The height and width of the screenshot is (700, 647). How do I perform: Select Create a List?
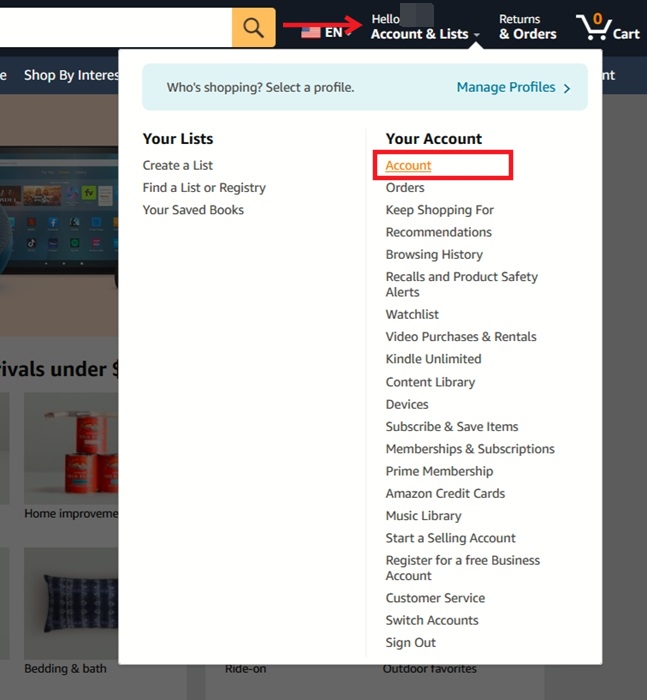coord(177,165)
